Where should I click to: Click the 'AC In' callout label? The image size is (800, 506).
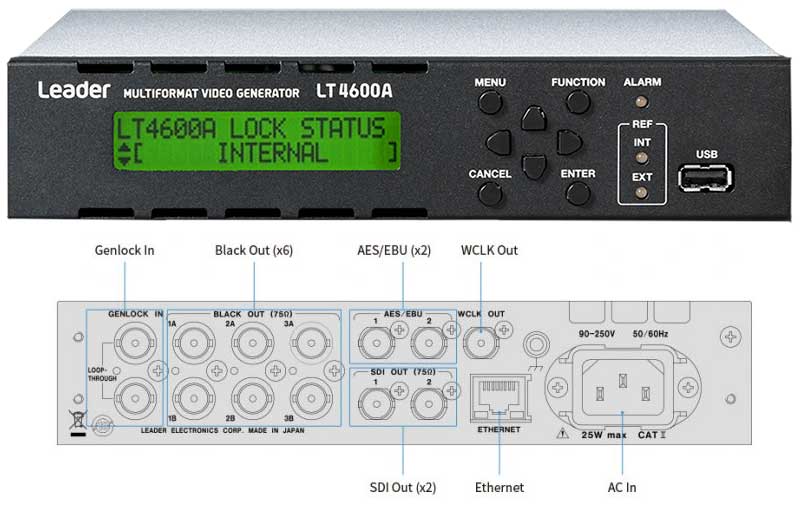click(x=622, y=488)
